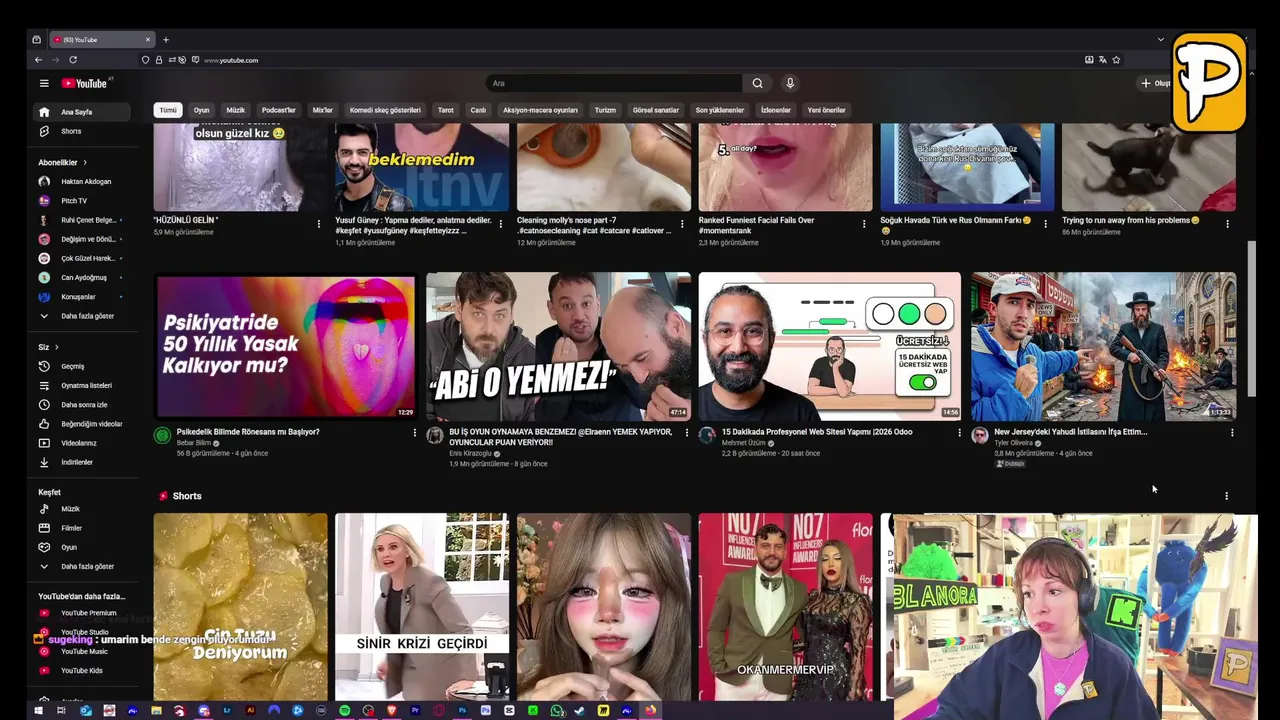Click the page vertical scrollbar

coord(1251,318)
